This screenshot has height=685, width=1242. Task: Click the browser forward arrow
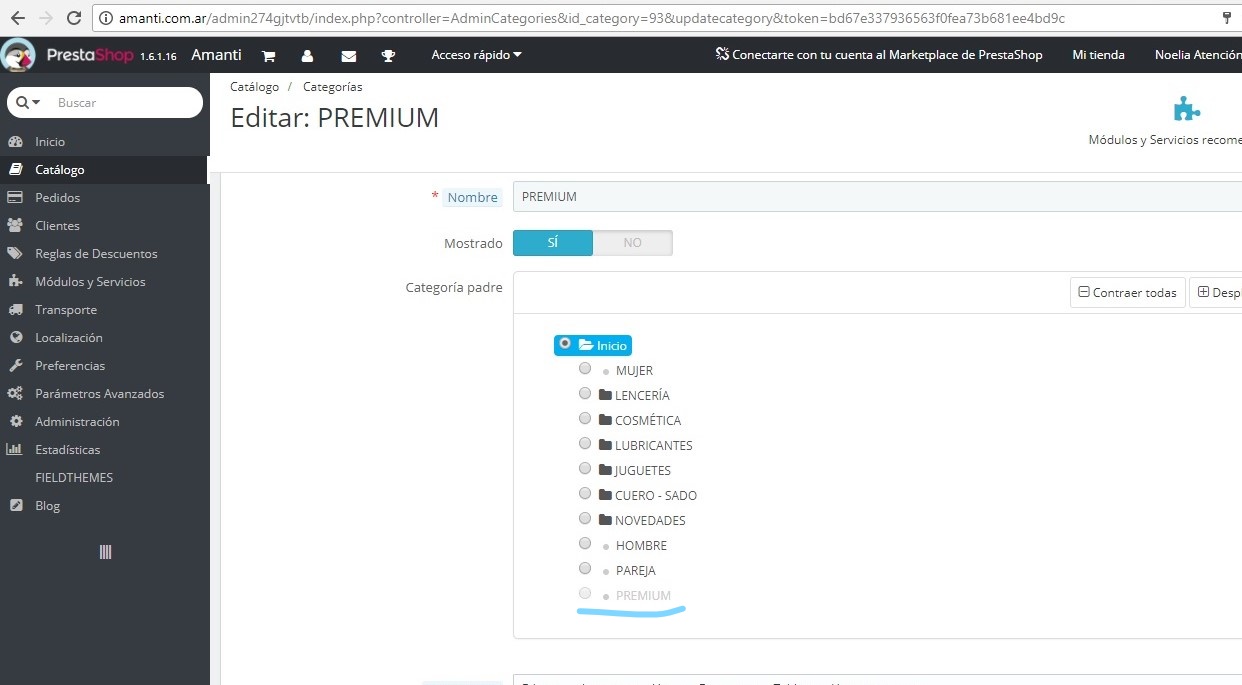click(x=46, y=18)
